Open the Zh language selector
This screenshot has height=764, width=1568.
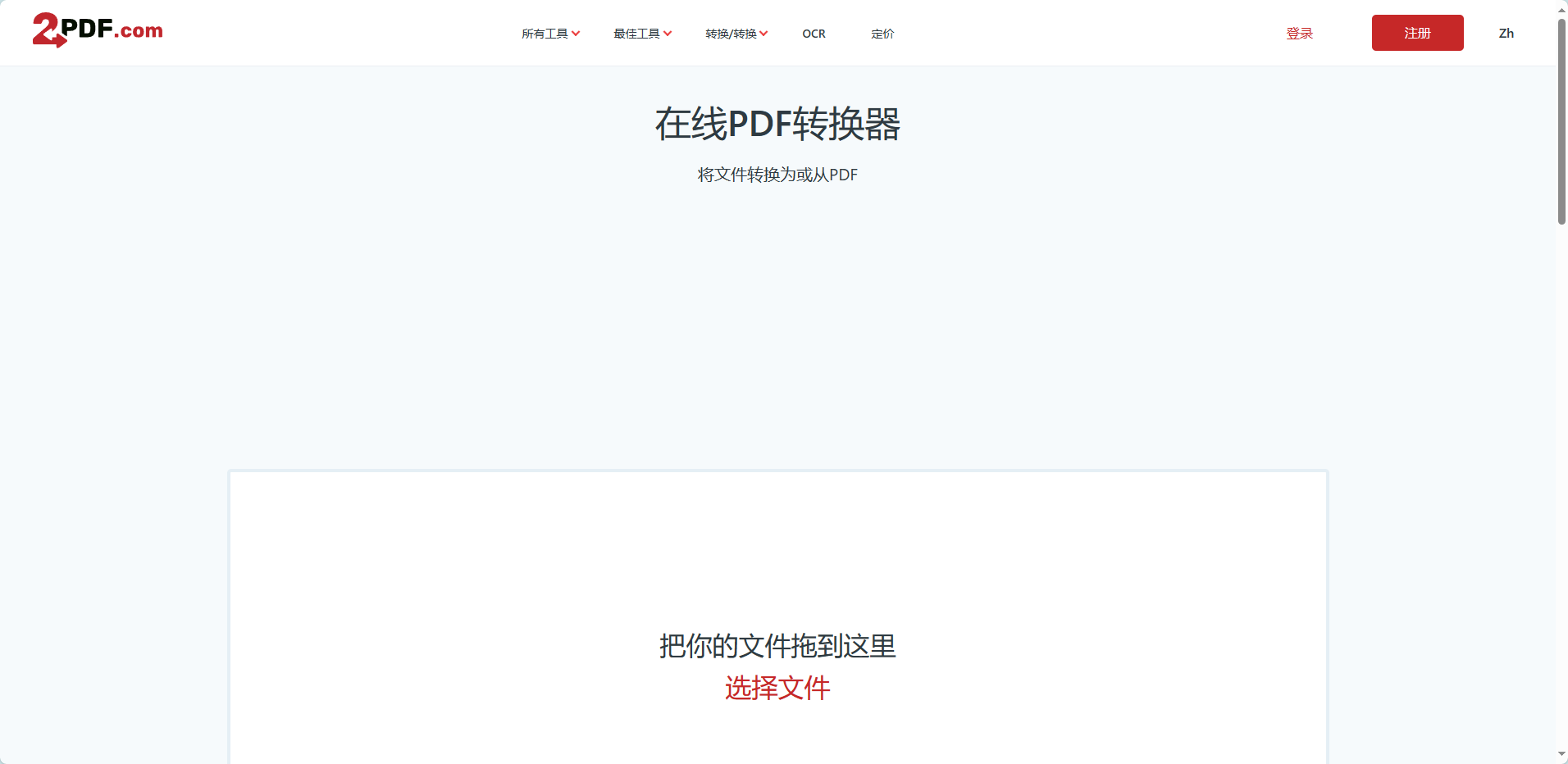[1506, 33]
